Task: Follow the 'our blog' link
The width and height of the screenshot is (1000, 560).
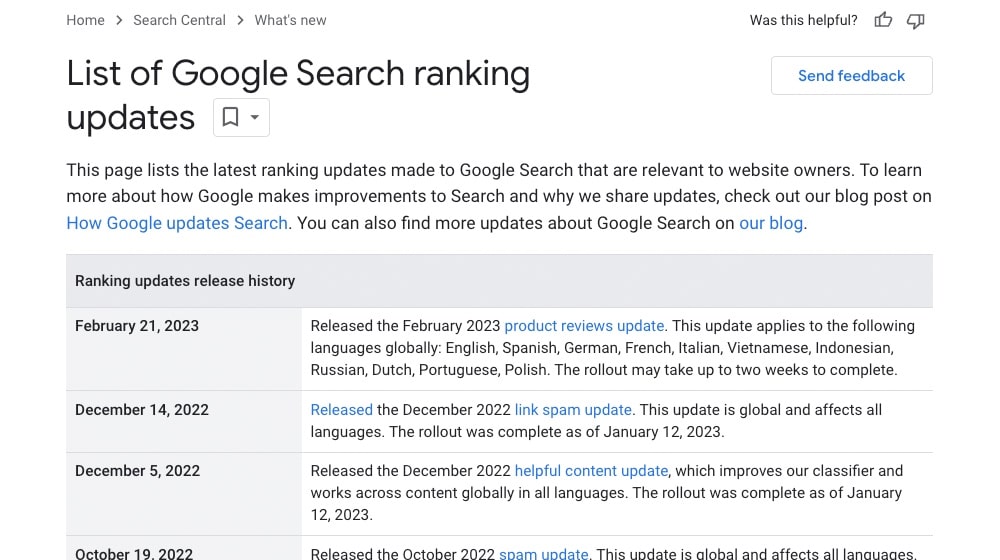Action: click(771, 223)
